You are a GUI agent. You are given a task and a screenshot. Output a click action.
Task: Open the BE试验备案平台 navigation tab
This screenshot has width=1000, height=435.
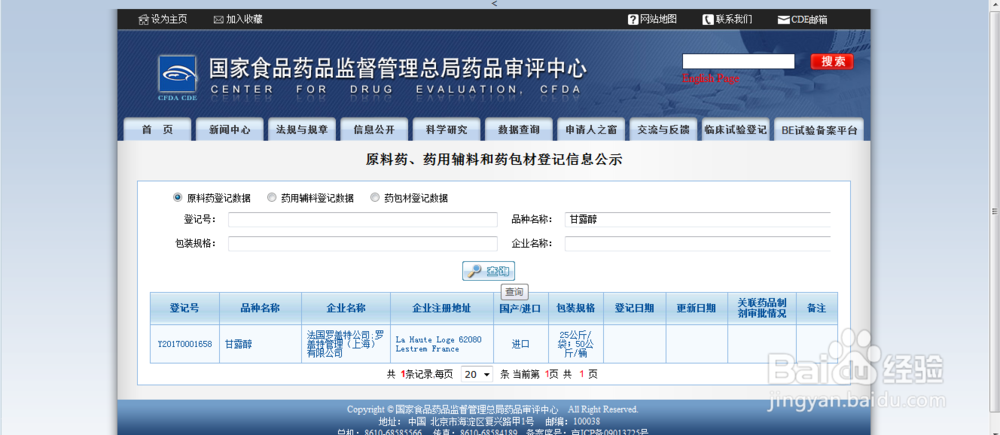coord(819,129)
